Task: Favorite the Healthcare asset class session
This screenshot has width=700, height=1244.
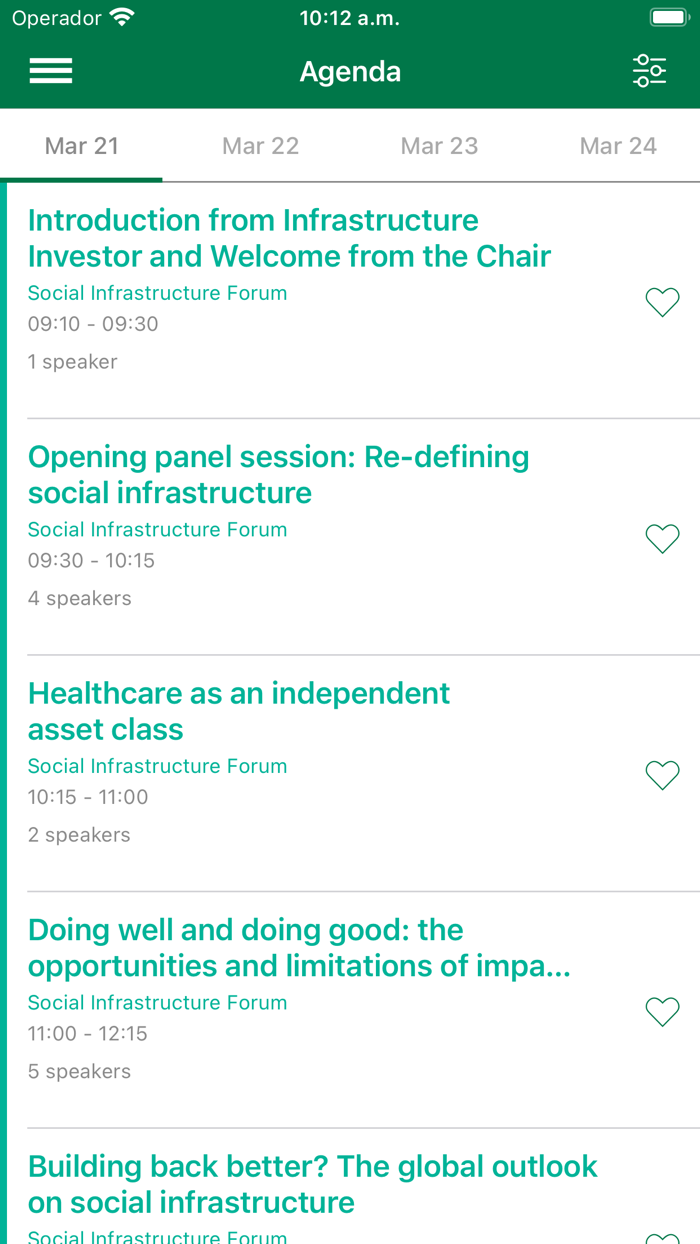Action: coord(662,775)
